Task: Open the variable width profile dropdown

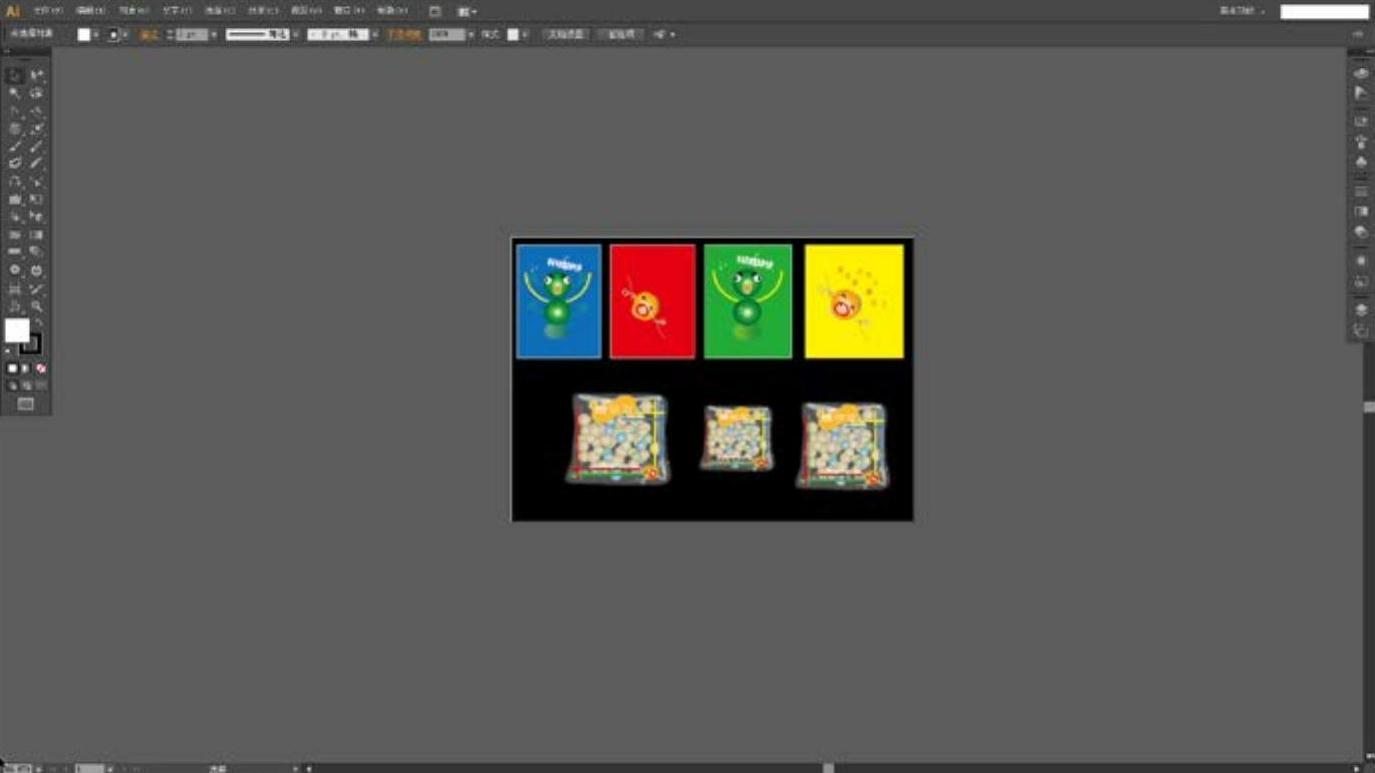Action: [296, 34]
